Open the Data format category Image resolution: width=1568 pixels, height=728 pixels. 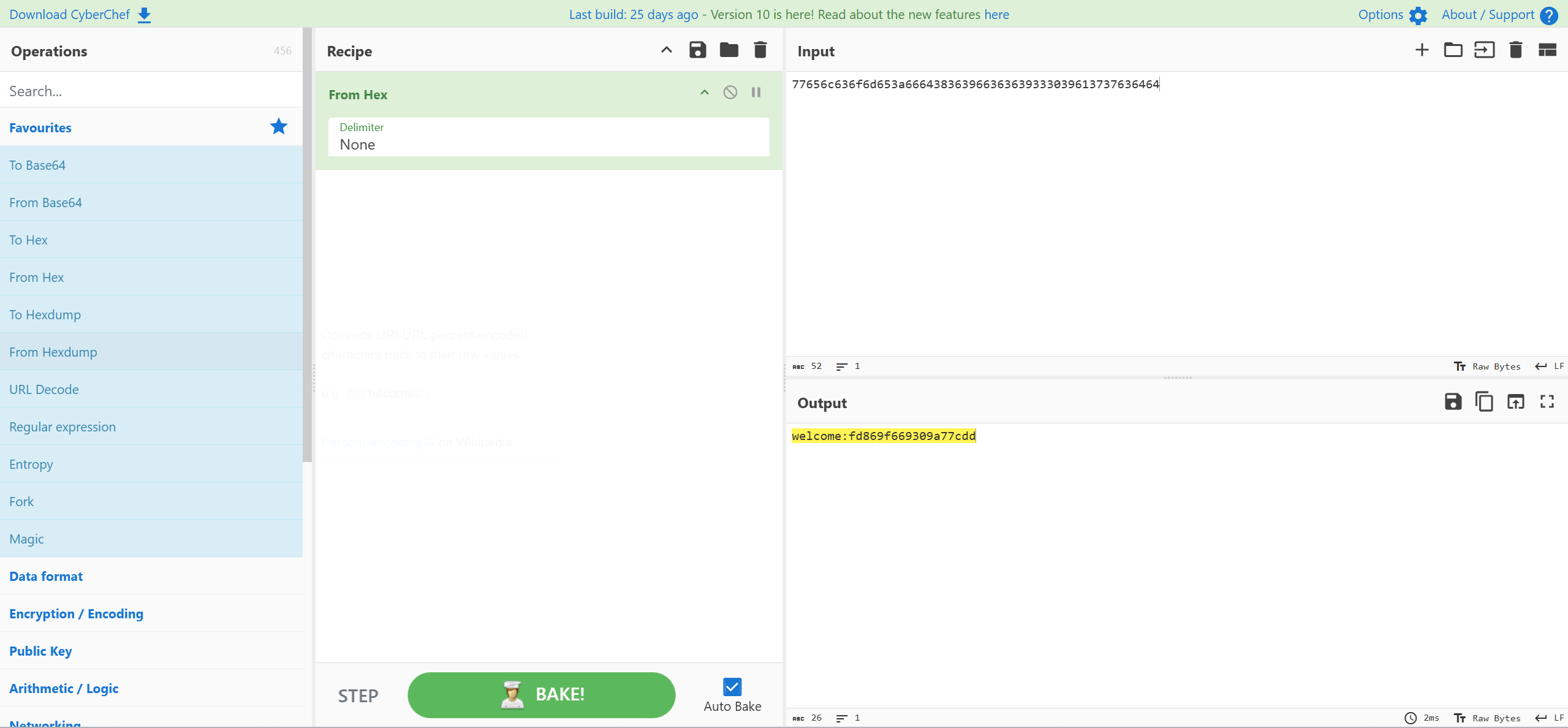point(45,576)
